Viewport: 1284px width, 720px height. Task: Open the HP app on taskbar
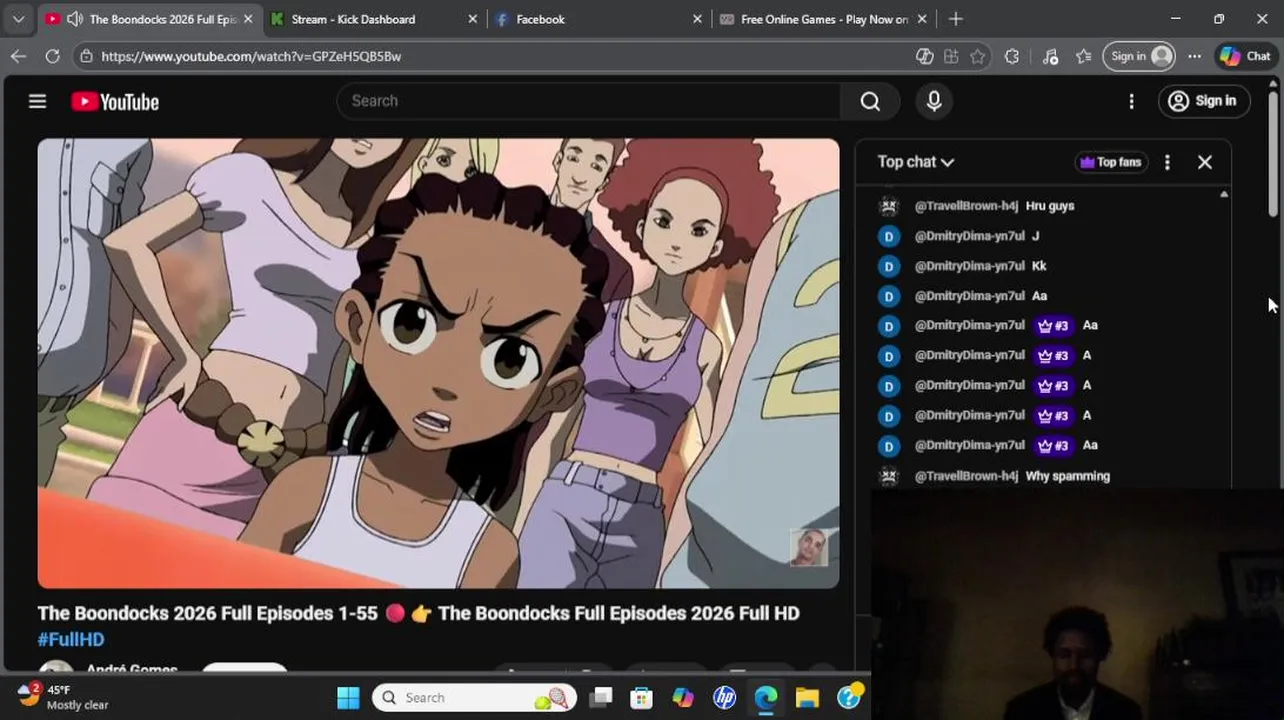[x=724, y=697]
